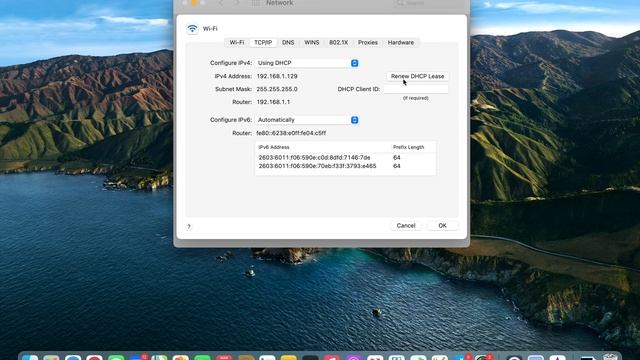
Task: Switch to the 802.1X tab
Action: [338, 42]
